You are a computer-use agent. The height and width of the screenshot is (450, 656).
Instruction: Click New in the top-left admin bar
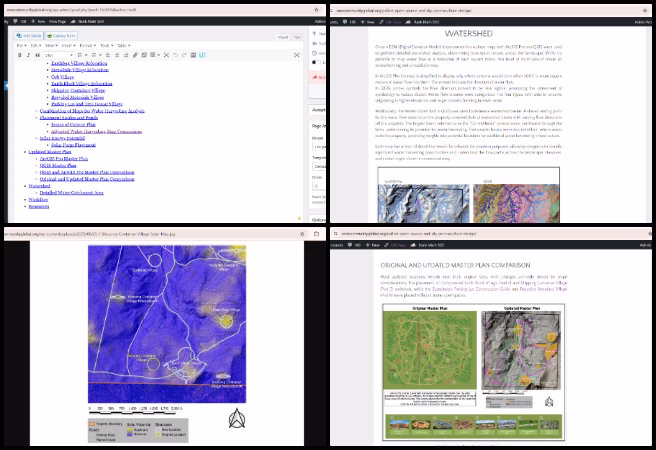tap(38, 21)
